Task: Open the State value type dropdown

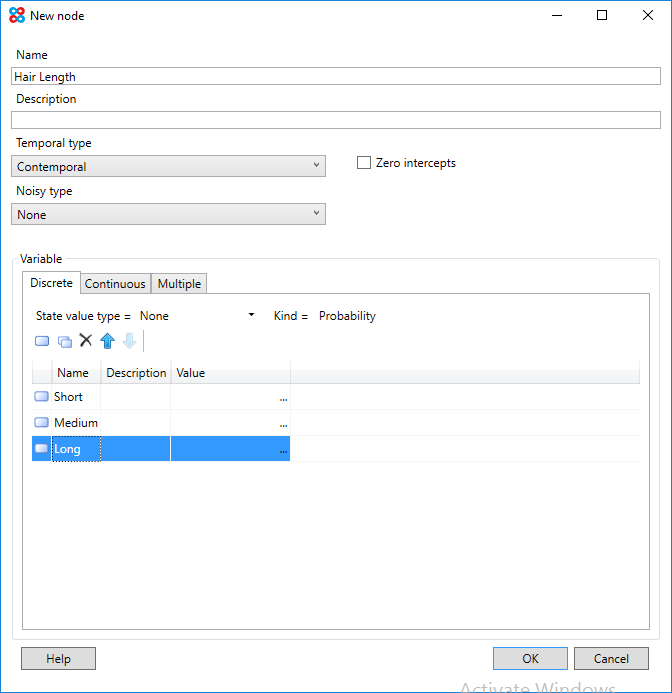Action: click(197, 316)
